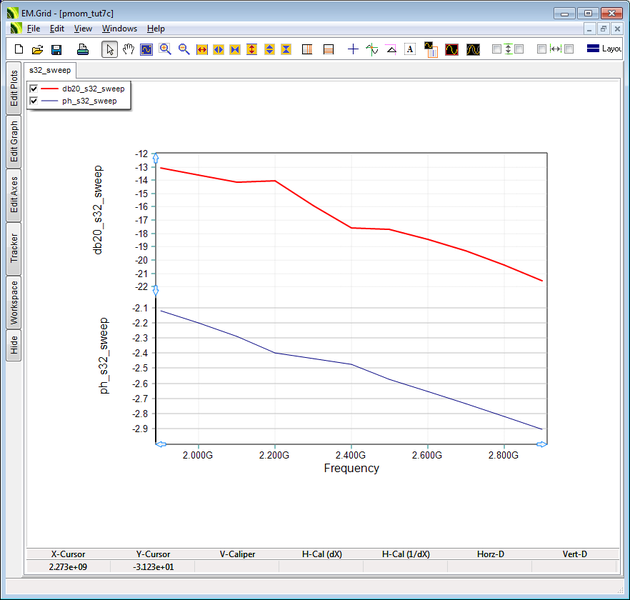Open the View menu

83,29
